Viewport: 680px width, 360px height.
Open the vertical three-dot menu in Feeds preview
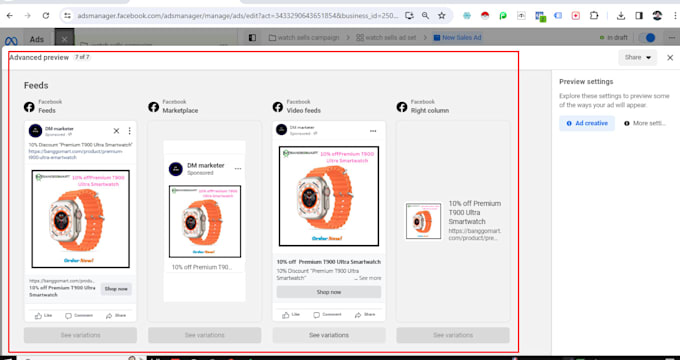click(x=129, y=131)
